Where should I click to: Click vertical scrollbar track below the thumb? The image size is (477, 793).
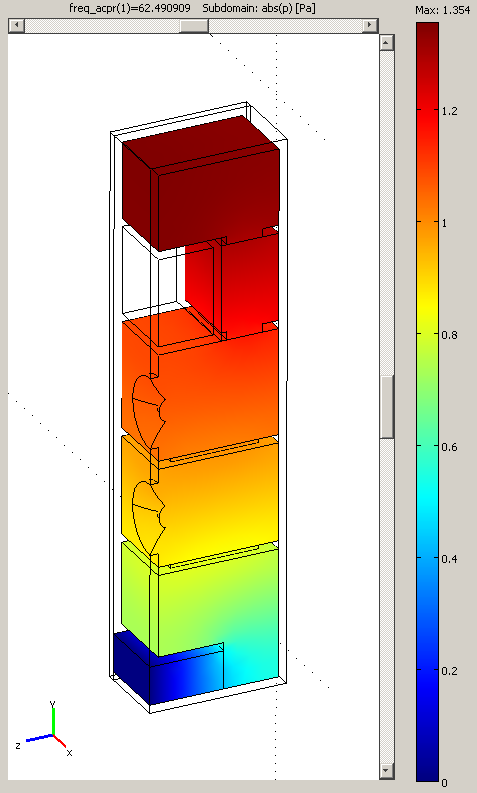click(x=386, y=601)
